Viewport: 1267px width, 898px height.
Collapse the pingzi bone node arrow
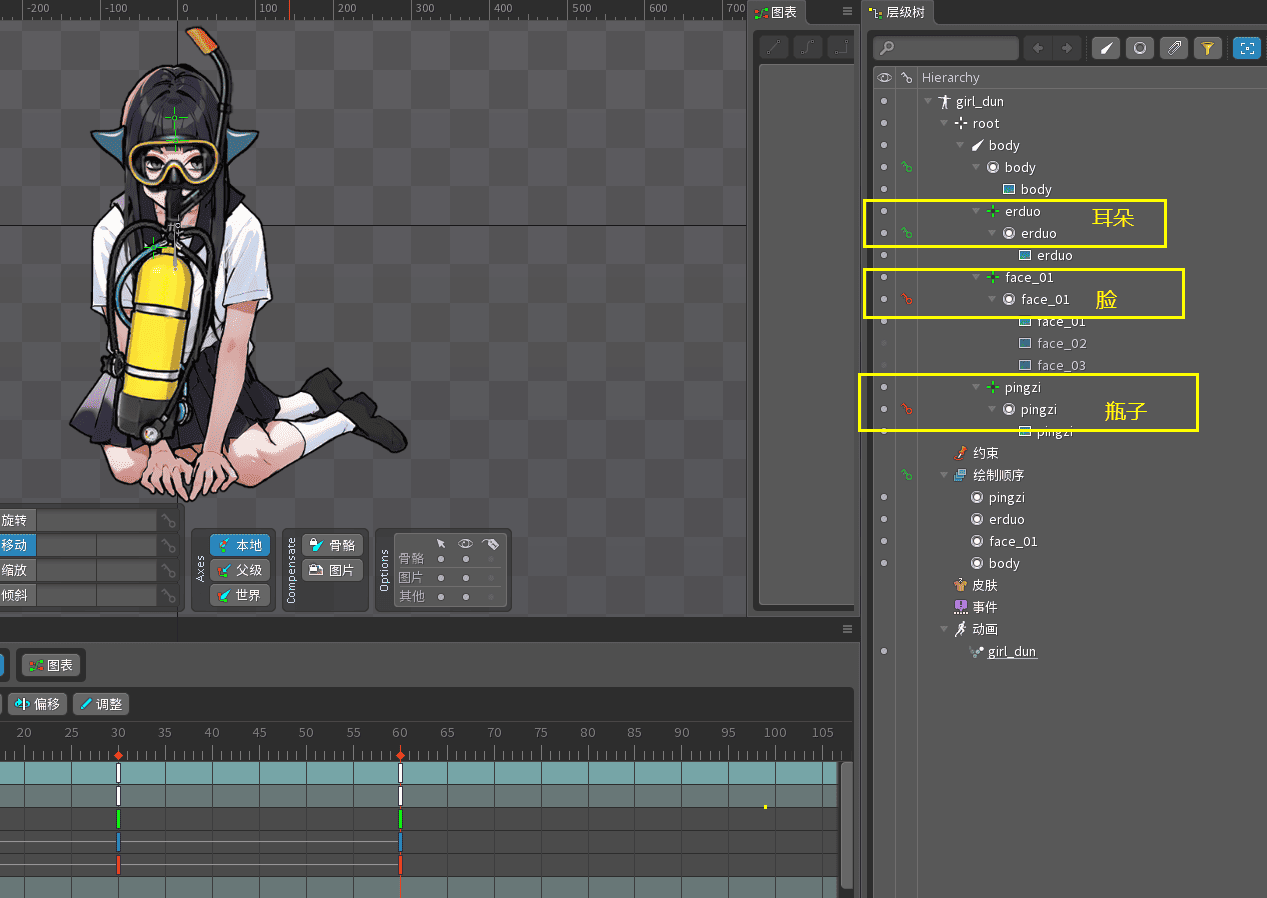point(976,387)
